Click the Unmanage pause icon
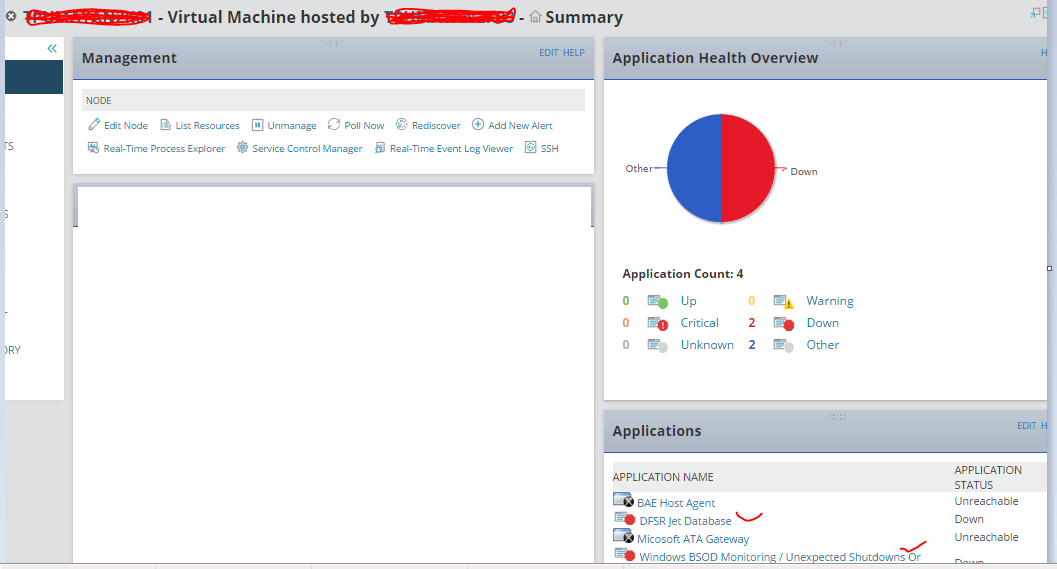 257,125
